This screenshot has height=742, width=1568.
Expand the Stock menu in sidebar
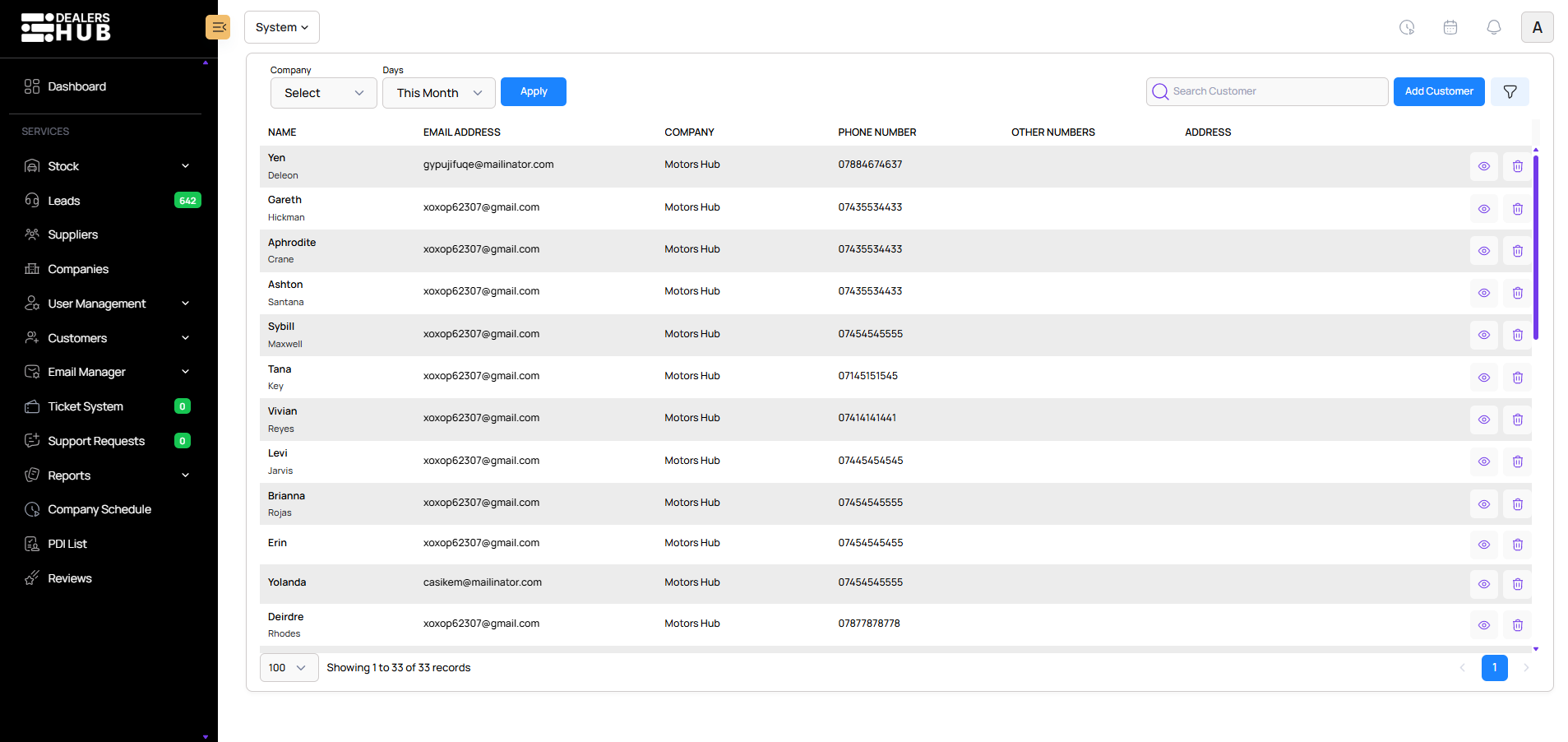tap(107, 166)
